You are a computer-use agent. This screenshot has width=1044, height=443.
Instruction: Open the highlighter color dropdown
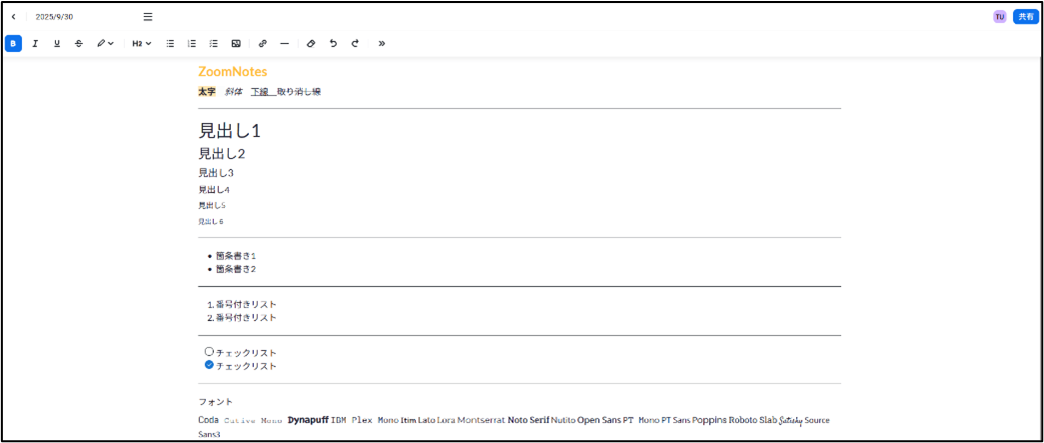[105, 43]
